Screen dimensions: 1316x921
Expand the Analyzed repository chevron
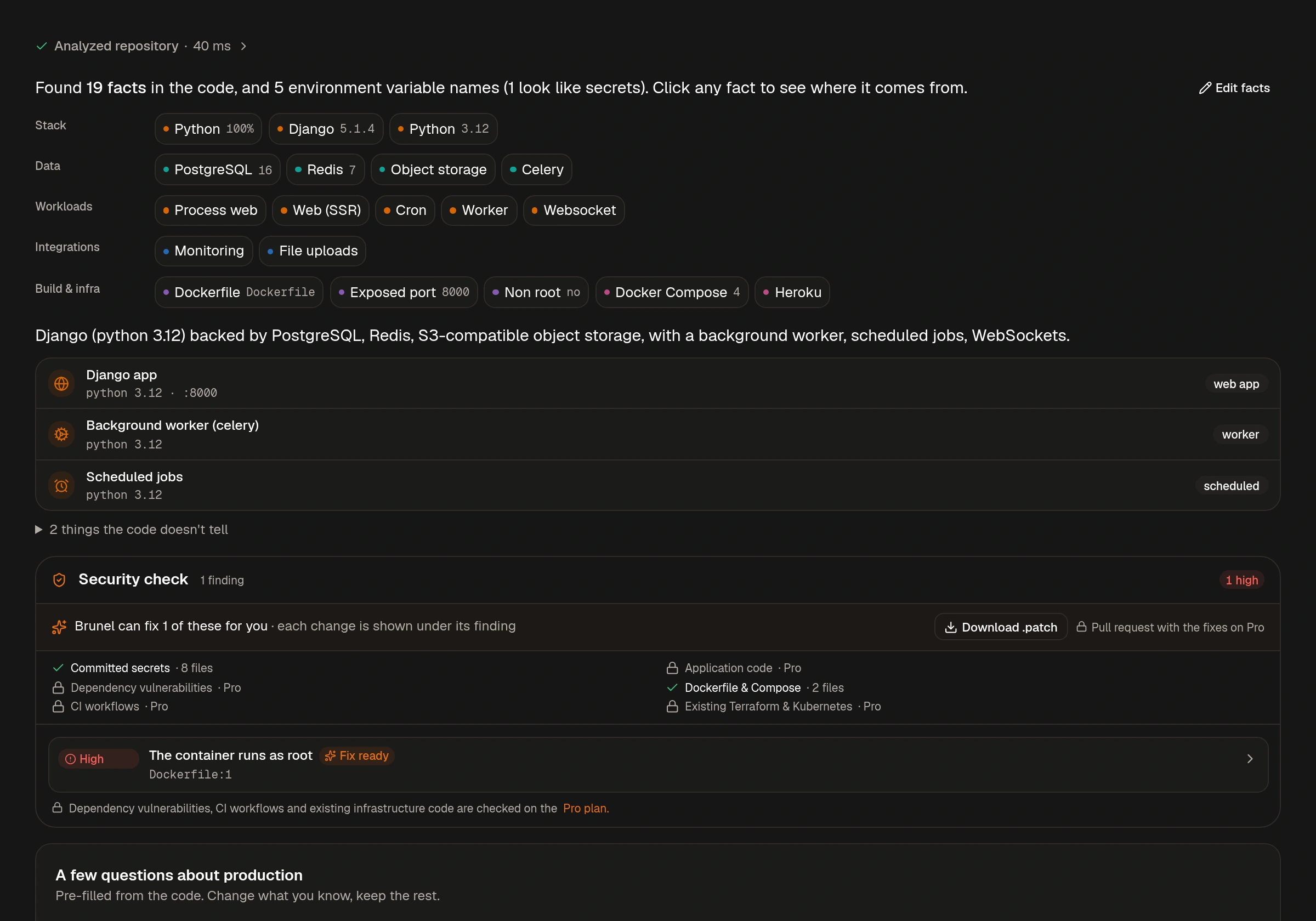243,46
